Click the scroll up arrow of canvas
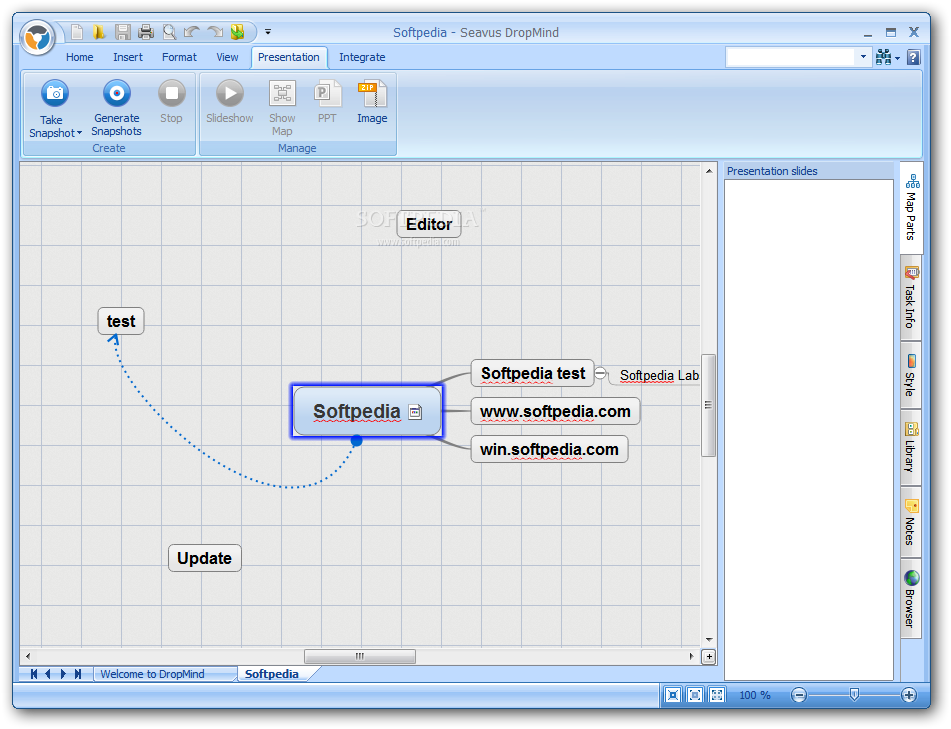 708,171
